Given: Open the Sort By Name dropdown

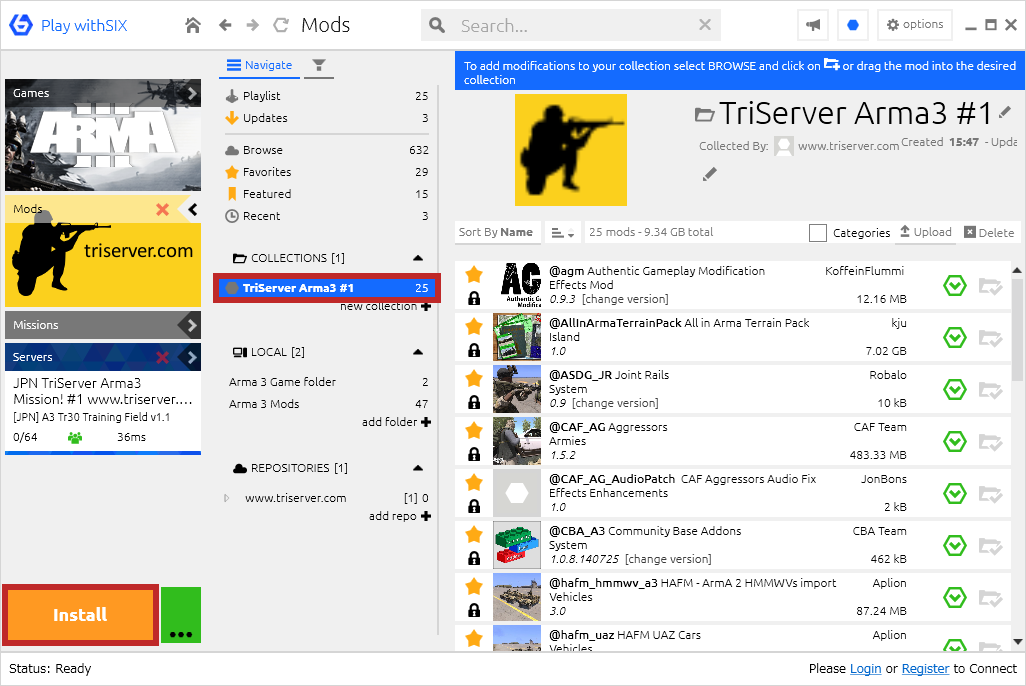Looking at the screenshot, I should (x=497, y=232).
